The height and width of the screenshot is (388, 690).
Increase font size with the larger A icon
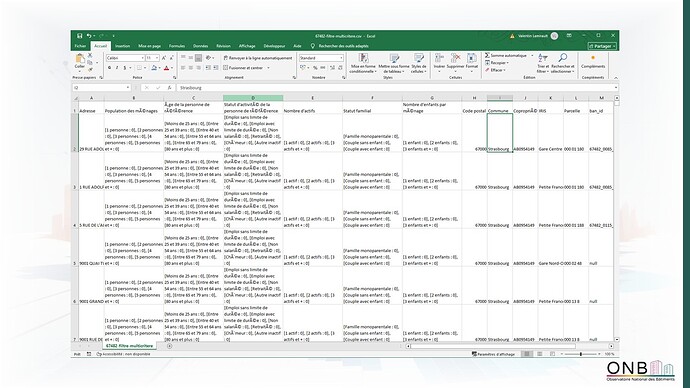(x=164, y=58)
